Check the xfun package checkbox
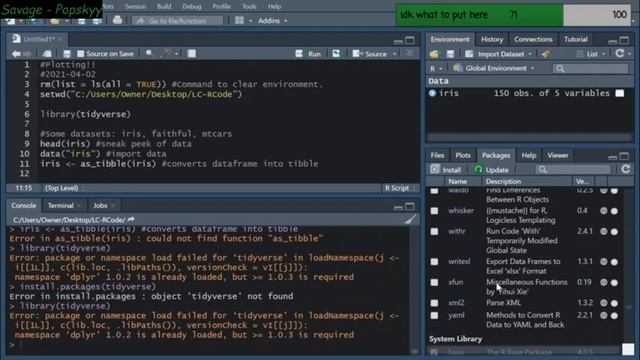 tap(434, 282)
